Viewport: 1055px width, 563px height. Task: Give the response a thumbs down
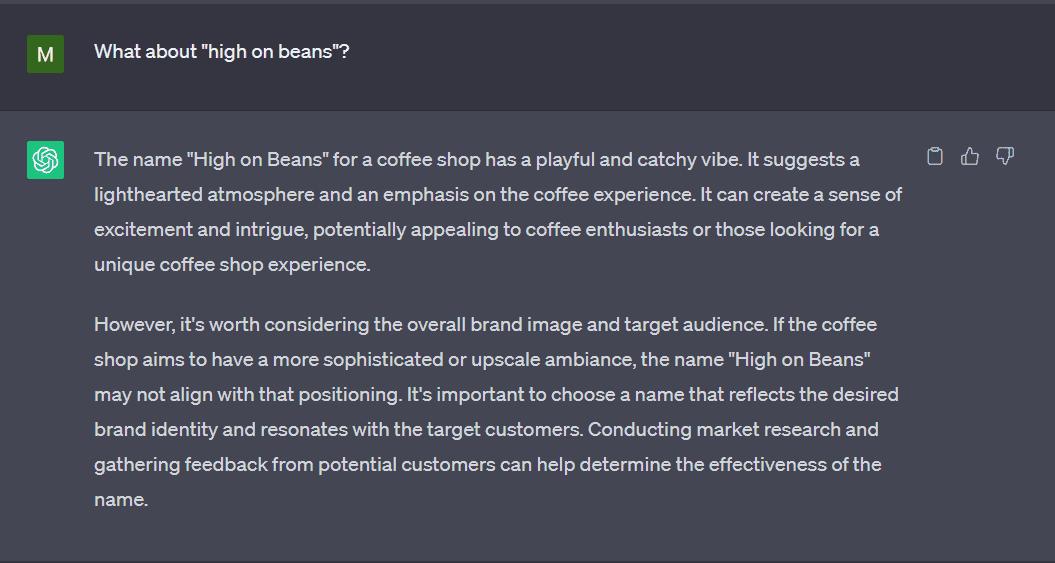[1006, 156]
